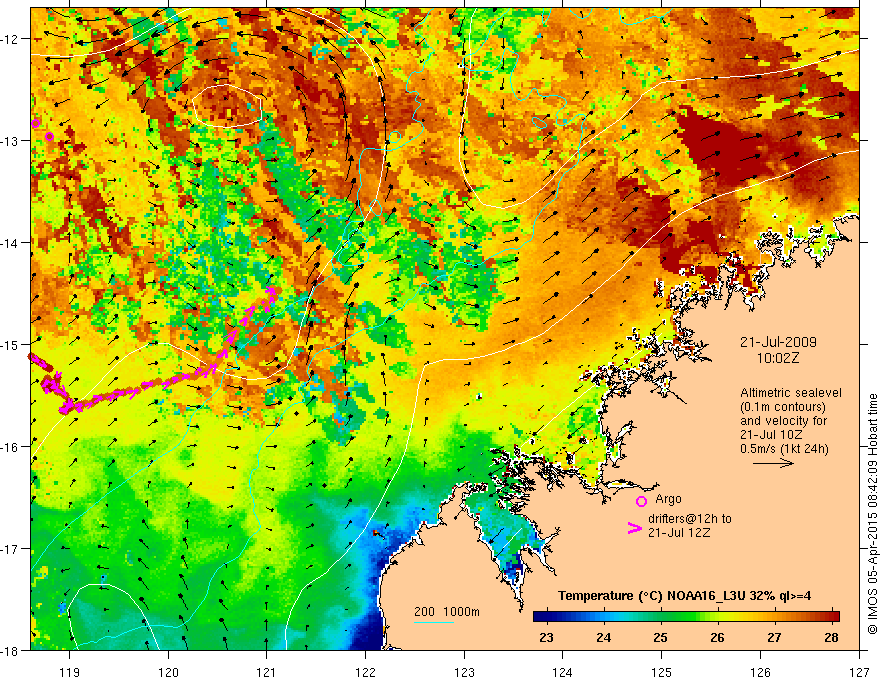Click the IMOS copyright timestamp text
The image size is (880, 680).
pyautogui.click(x=873, y=514)
